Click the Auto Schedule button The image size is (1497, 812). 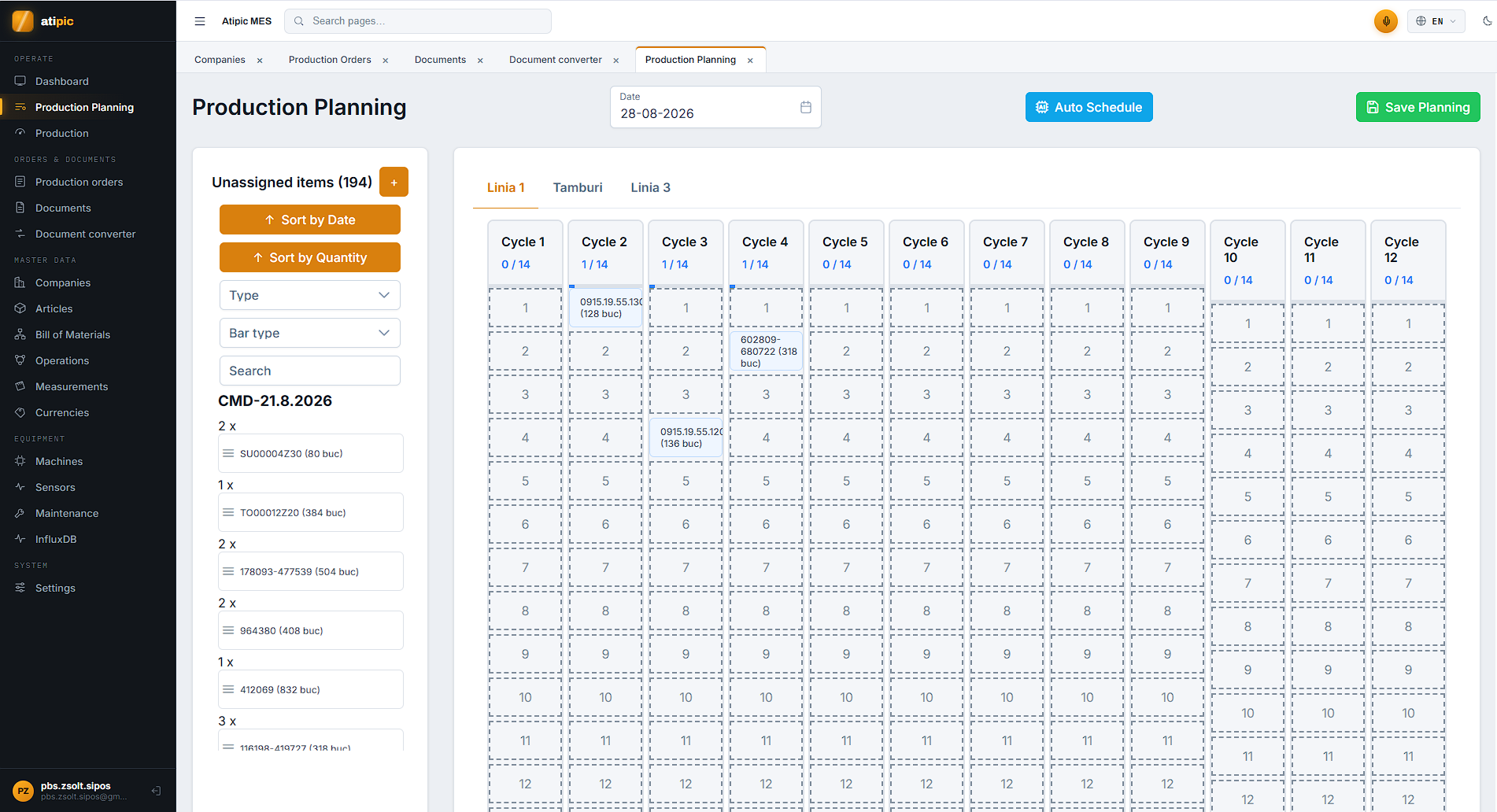[x=1089, y=107]
